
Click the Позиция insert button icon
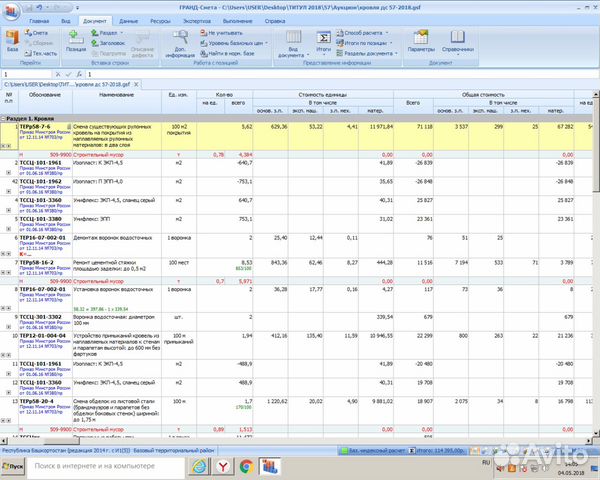click(76, 39)
